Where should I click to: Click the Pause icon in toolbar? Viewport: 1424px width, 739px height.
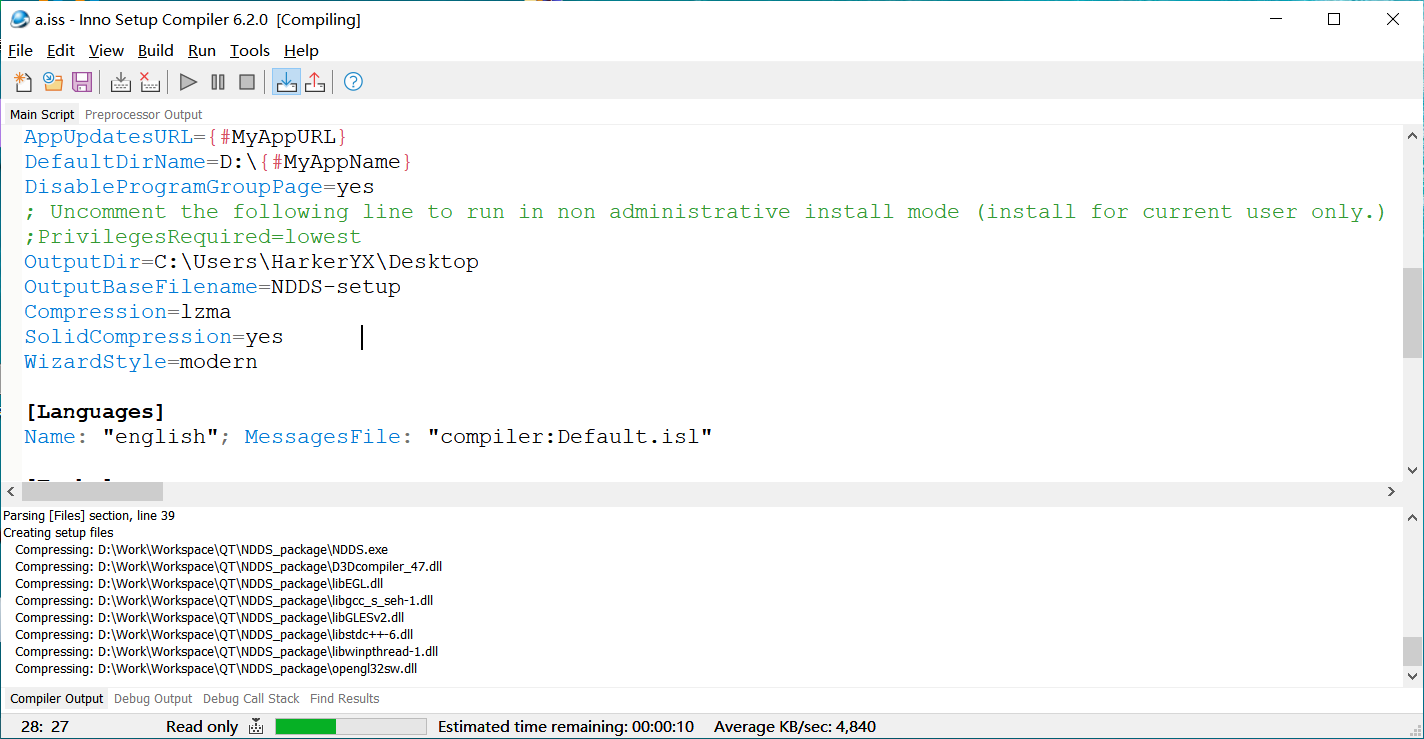click(x=218, y=82)
